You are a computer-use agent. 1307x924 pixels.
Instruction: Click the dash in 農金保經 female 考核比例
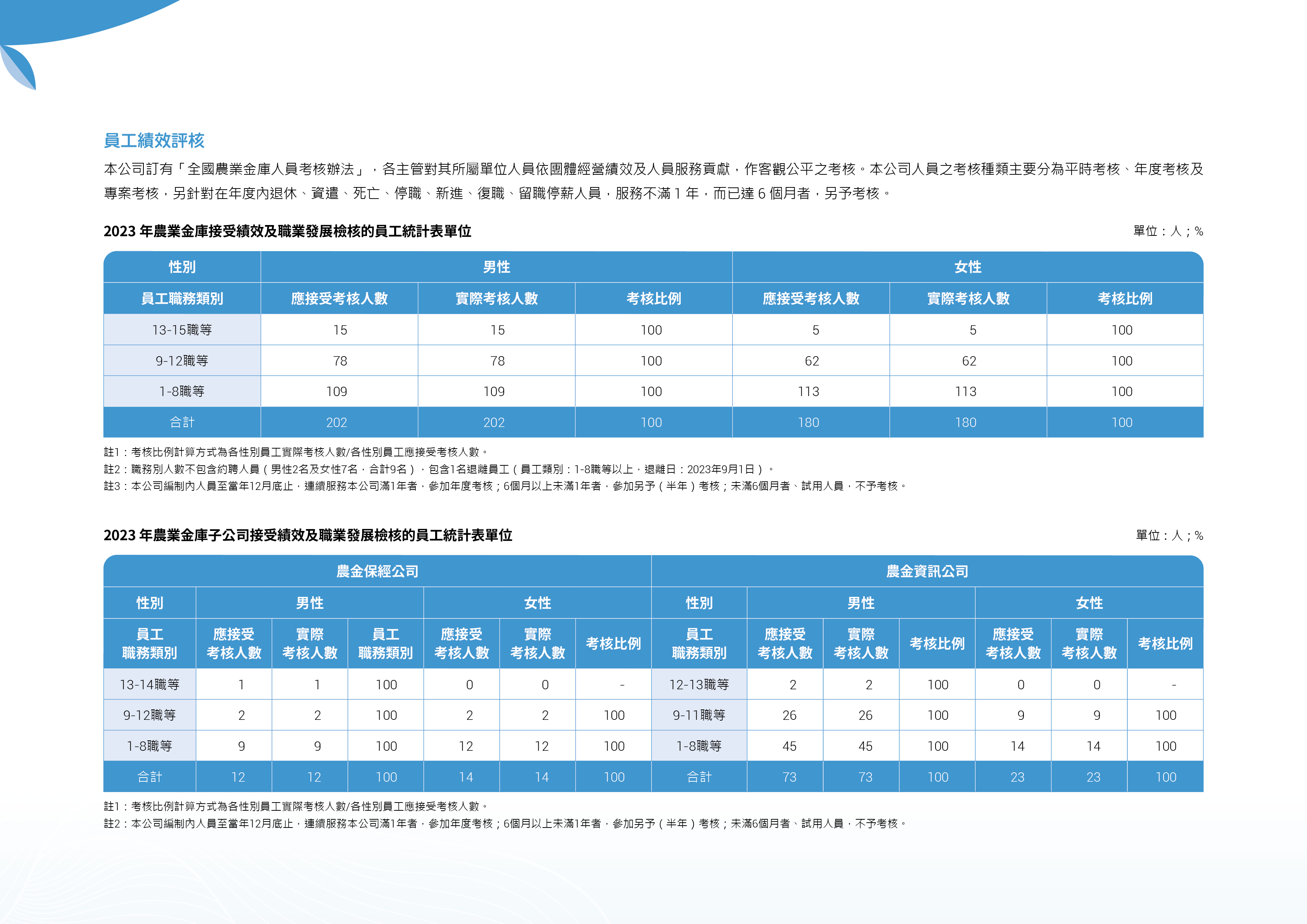click(622, 686)
